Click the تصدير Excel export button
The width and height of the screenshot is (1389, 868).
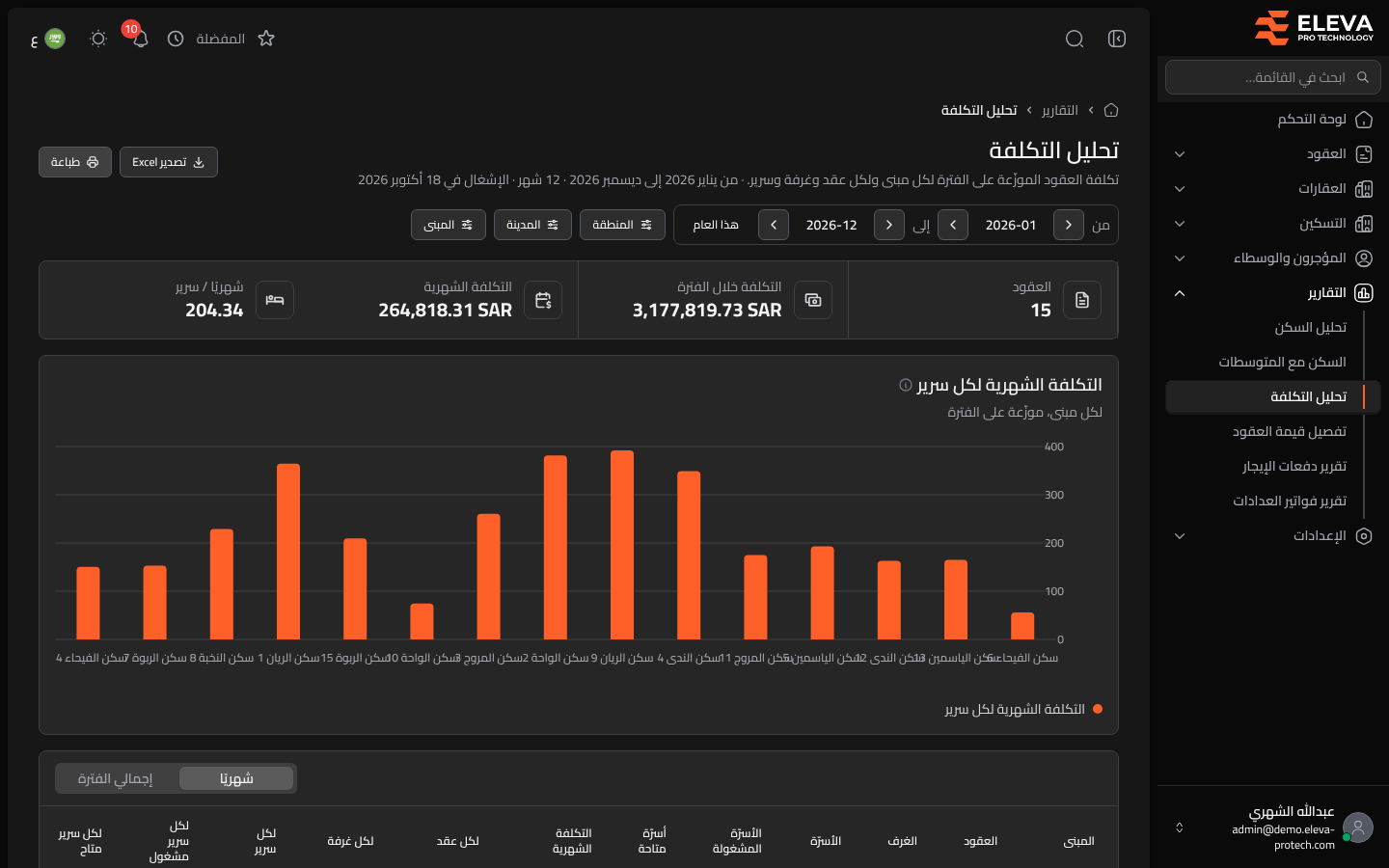coord(169,162)
